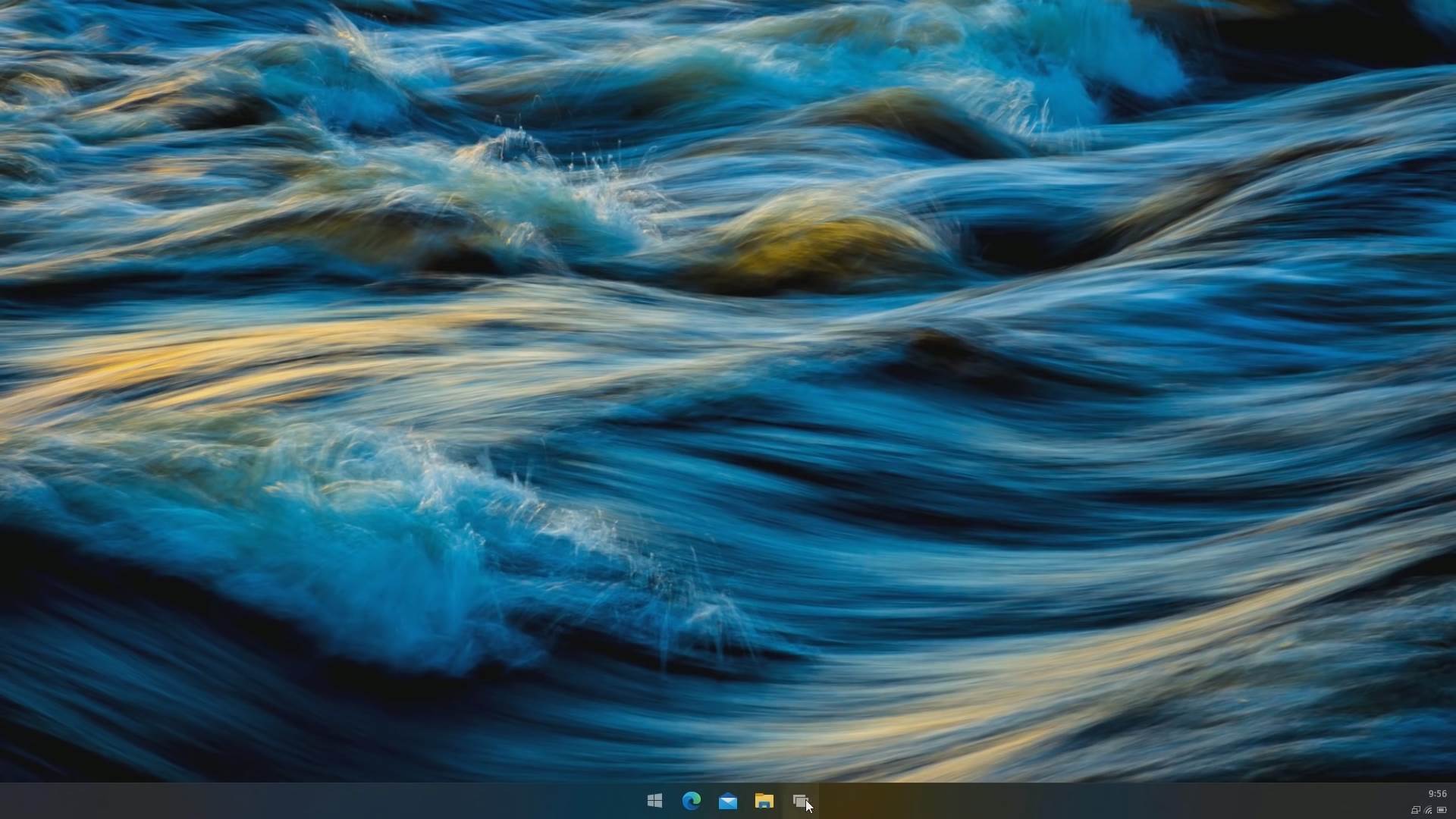Click the Windows logo on the taskbar
The width and height of the screenshot is (1456, 819).
coord(654,800)
